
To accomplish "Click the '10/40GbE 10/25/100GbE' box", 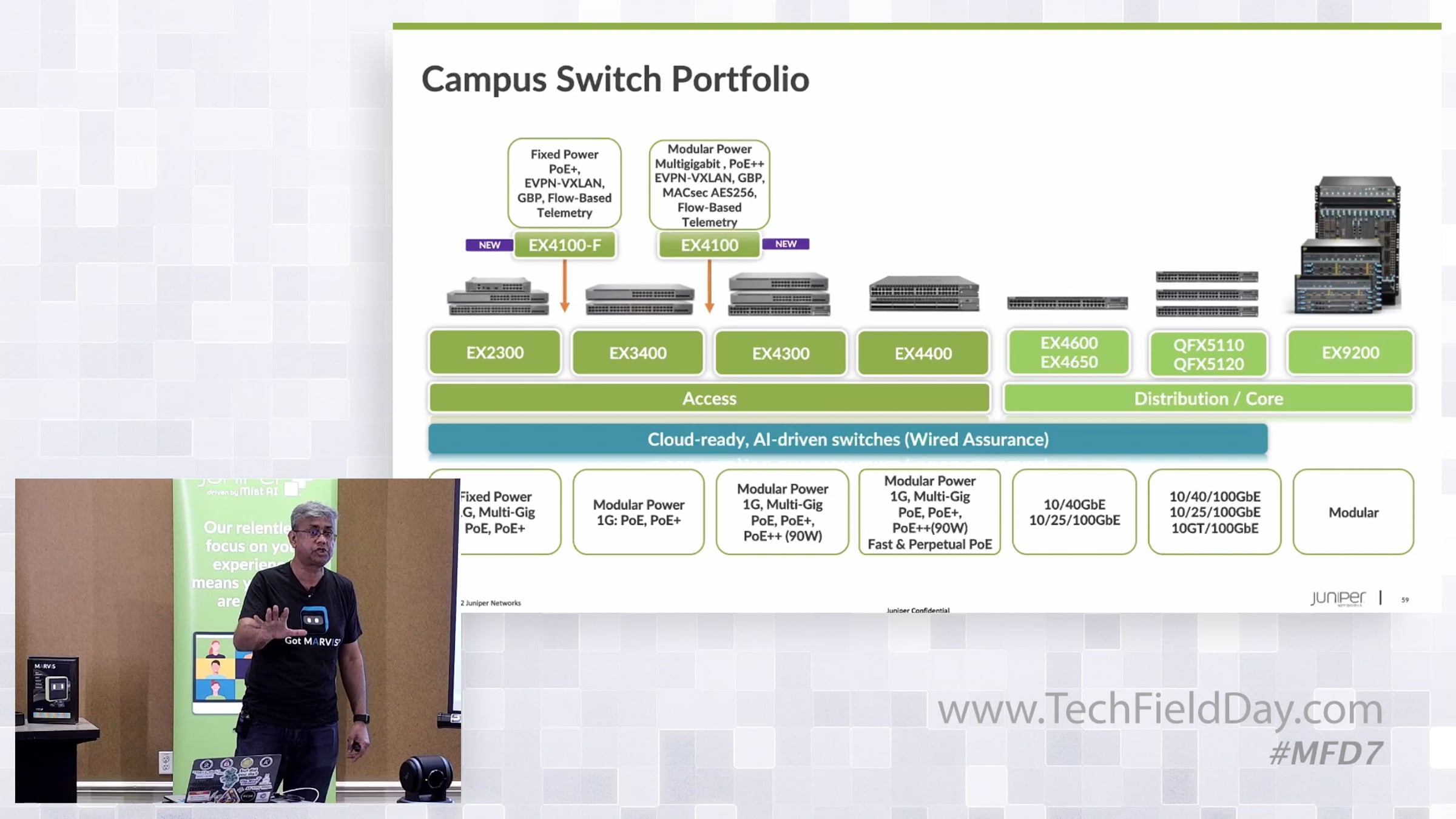I will tap(1074, 512).
